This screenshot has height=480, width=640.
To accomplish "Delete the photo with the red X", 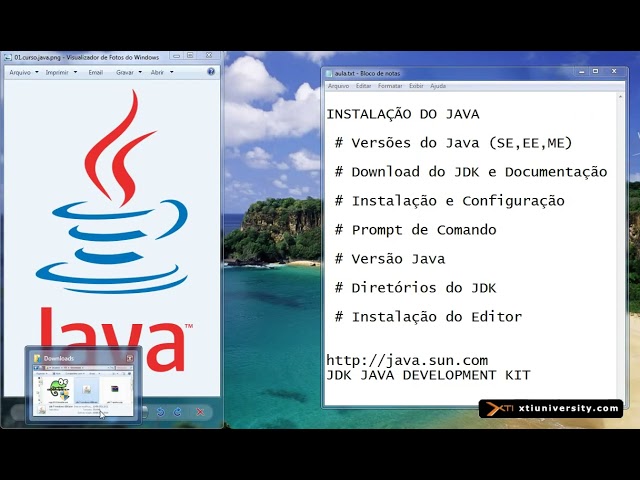I will 200,412.
